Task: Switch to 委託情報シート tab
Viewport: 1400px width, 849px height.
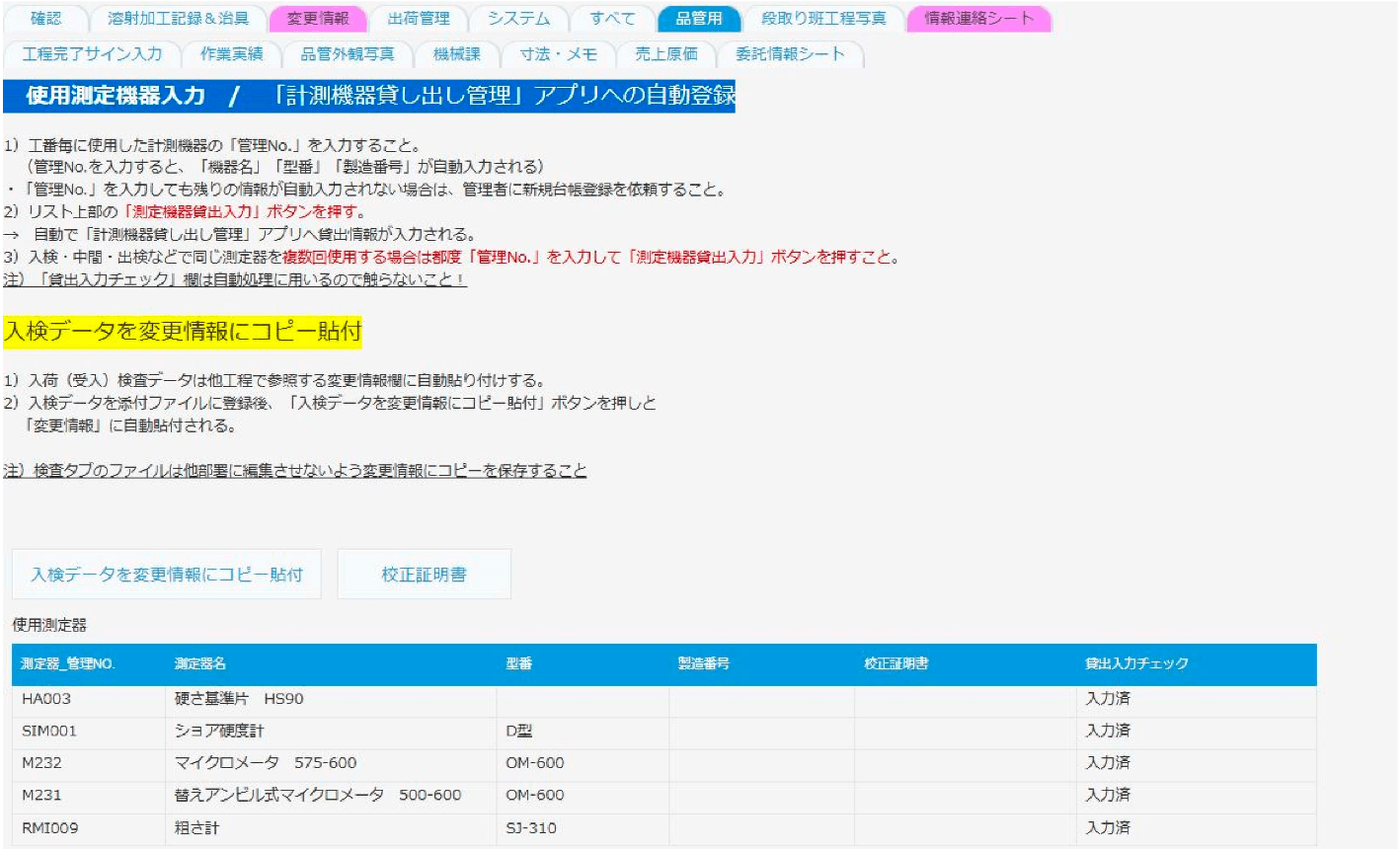Action: click(790, 54)
